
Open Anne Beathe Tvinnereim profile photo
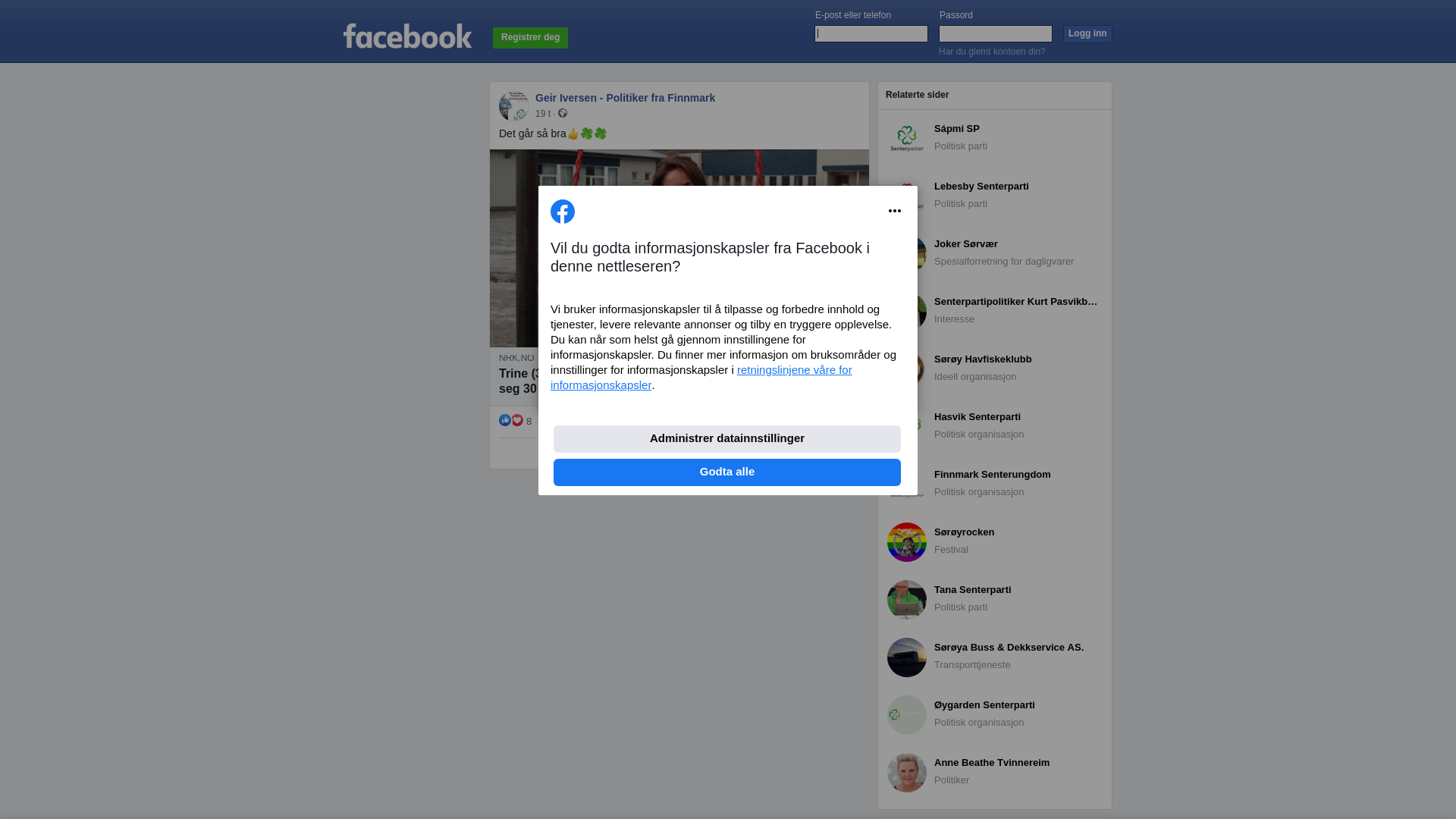tap(907, 773)
